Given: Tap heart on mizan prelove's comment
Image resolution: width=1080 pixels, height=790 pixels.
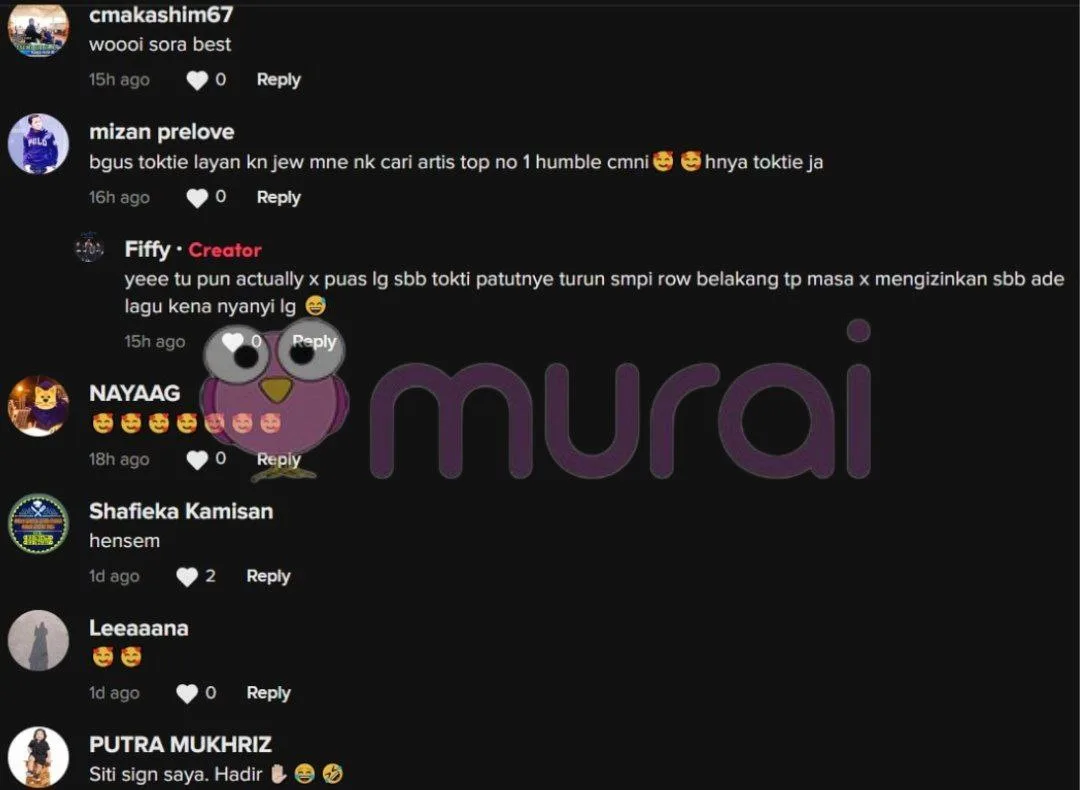Looking at the screenshot, I should [197, 198].
